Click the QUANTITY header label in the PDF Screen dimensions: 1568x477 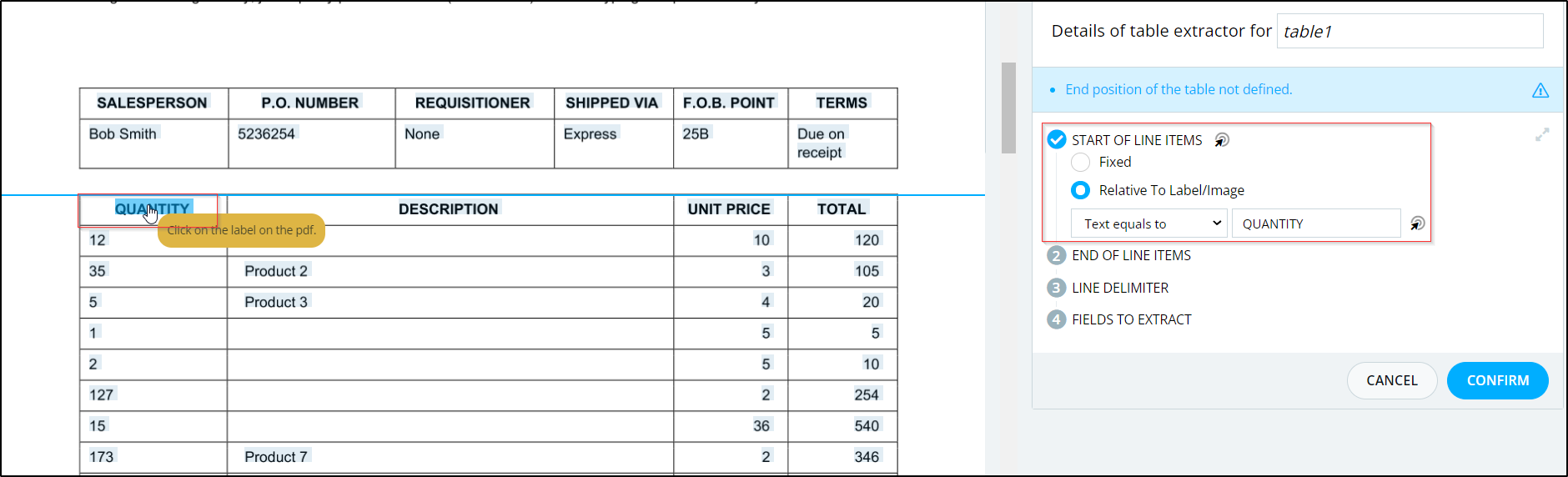[153, 209]
